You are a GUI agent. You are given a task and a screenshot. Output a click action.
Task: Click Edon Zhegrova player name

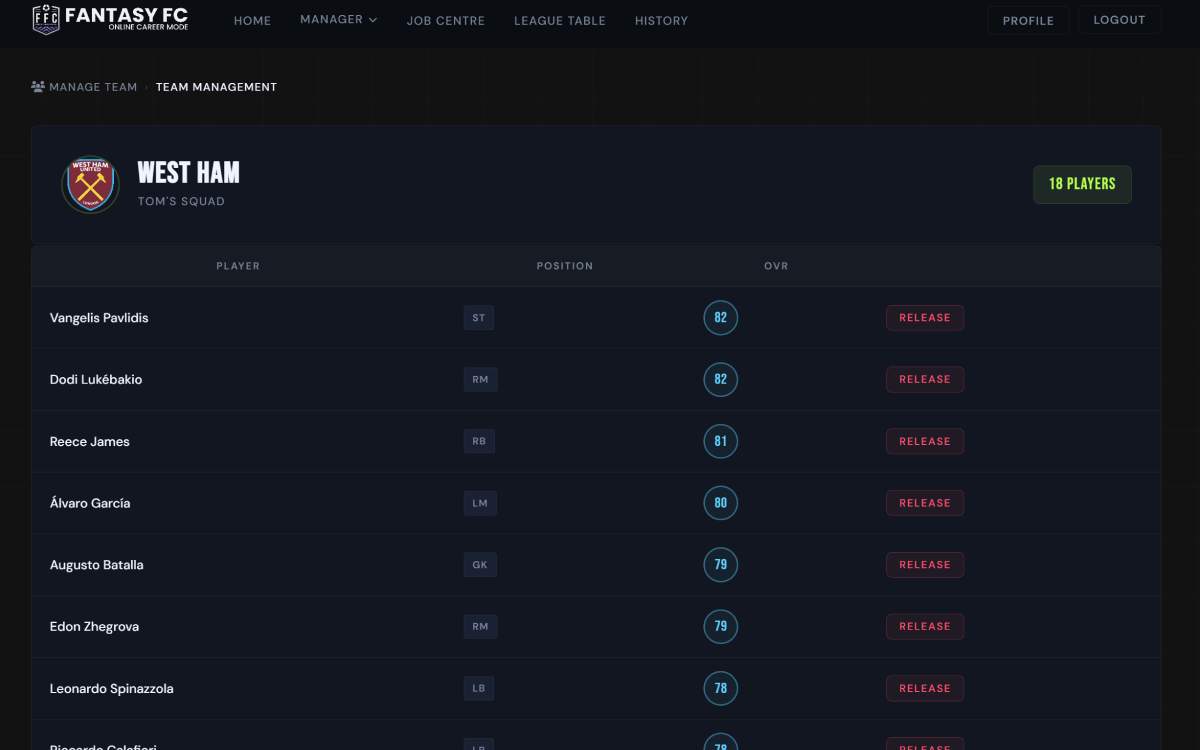tap(94, 627)
